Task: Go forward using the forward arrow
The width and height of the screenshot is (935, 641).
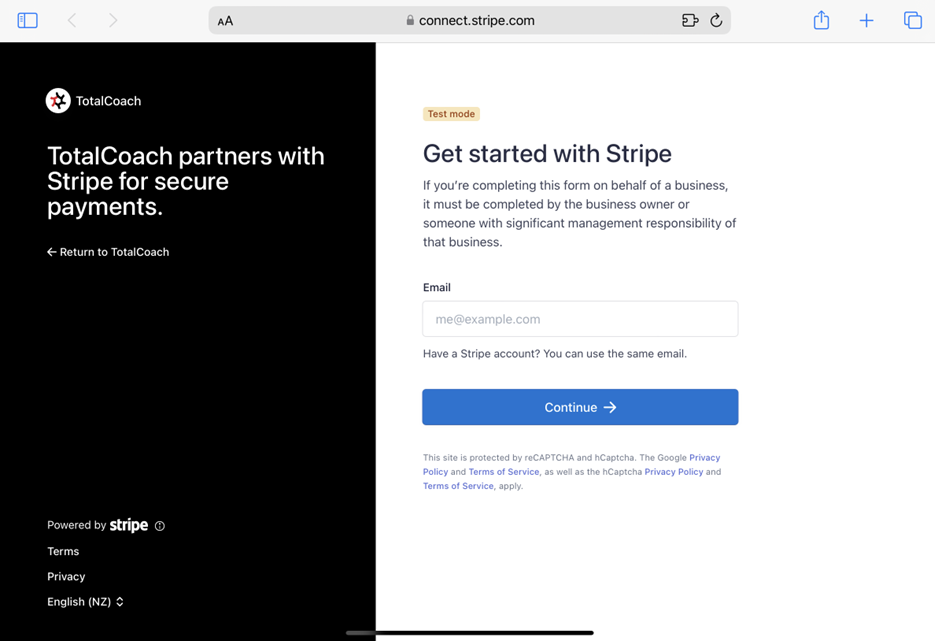Action: point(113,20)
